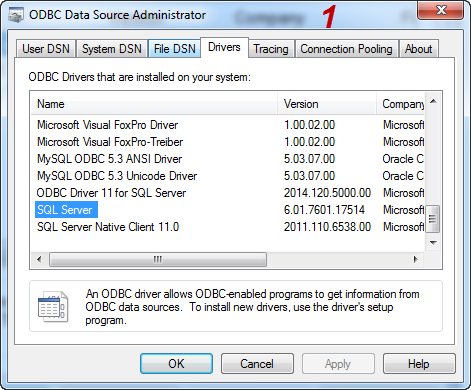
Task: Switch to the User DSN tab
Action: click(46, 49)
